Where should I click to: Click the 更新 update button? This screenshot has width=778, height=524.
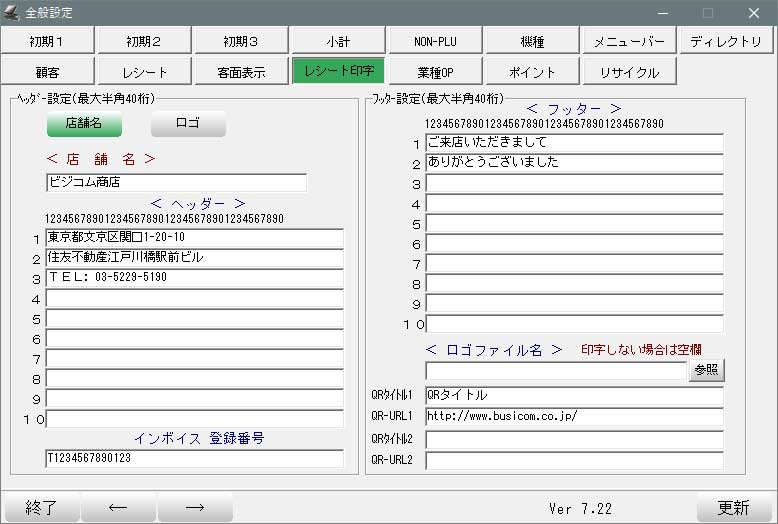point(733,507)
